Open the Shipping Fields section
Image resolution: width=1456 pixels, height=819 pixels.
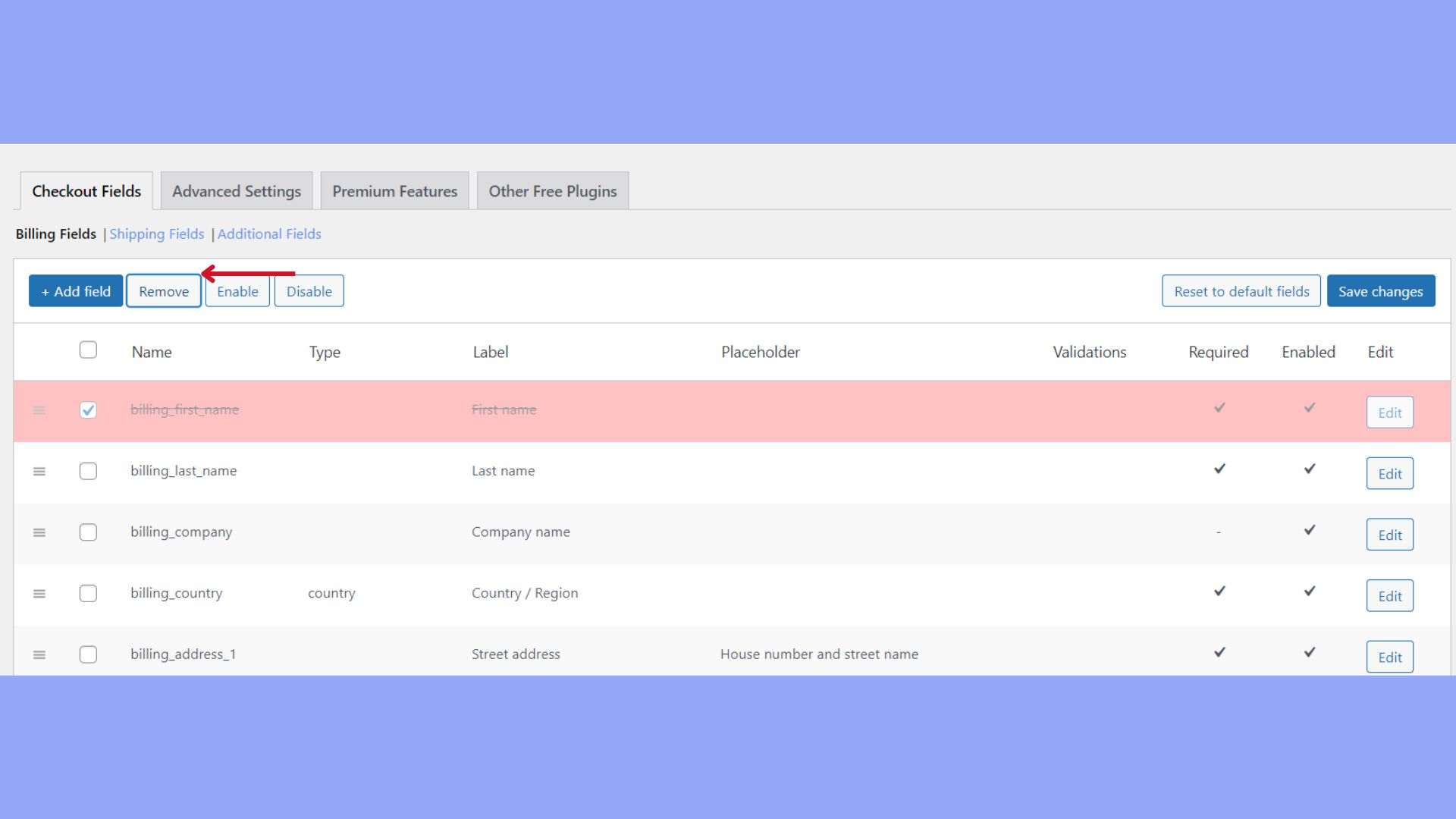[156, 234]
